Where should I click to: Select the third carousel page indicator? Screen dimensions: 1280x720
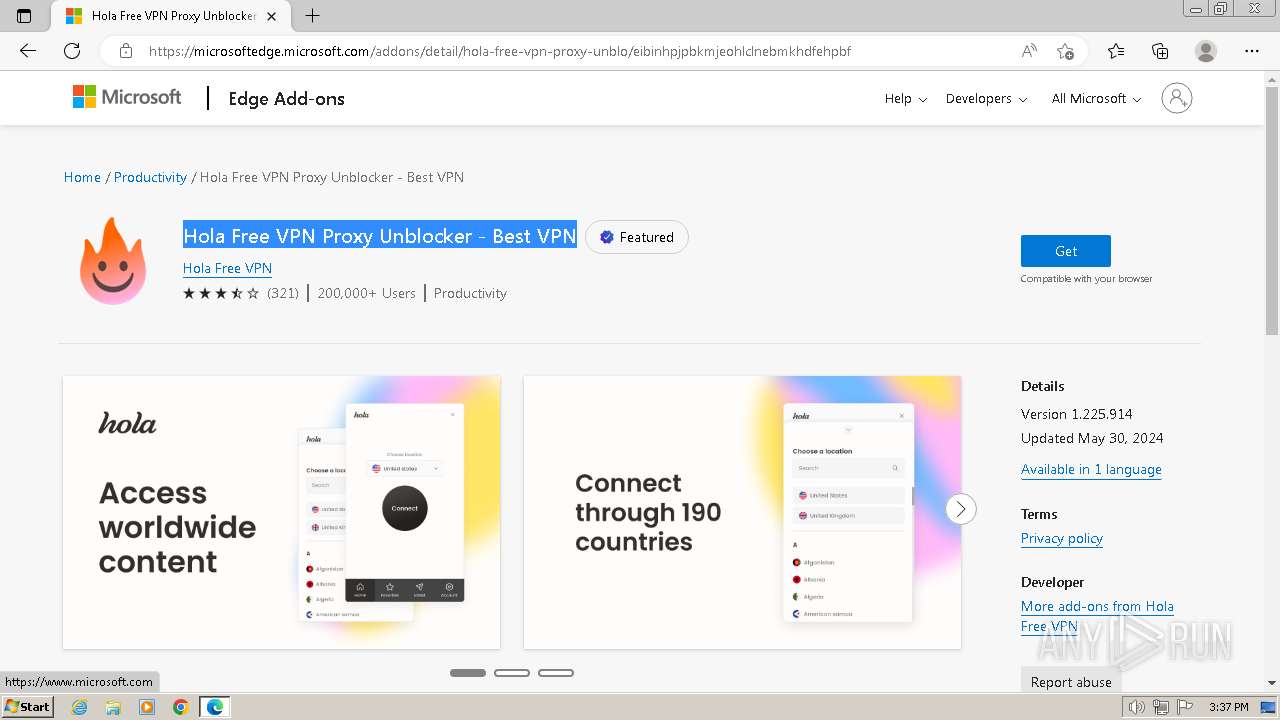pos(556,673)
